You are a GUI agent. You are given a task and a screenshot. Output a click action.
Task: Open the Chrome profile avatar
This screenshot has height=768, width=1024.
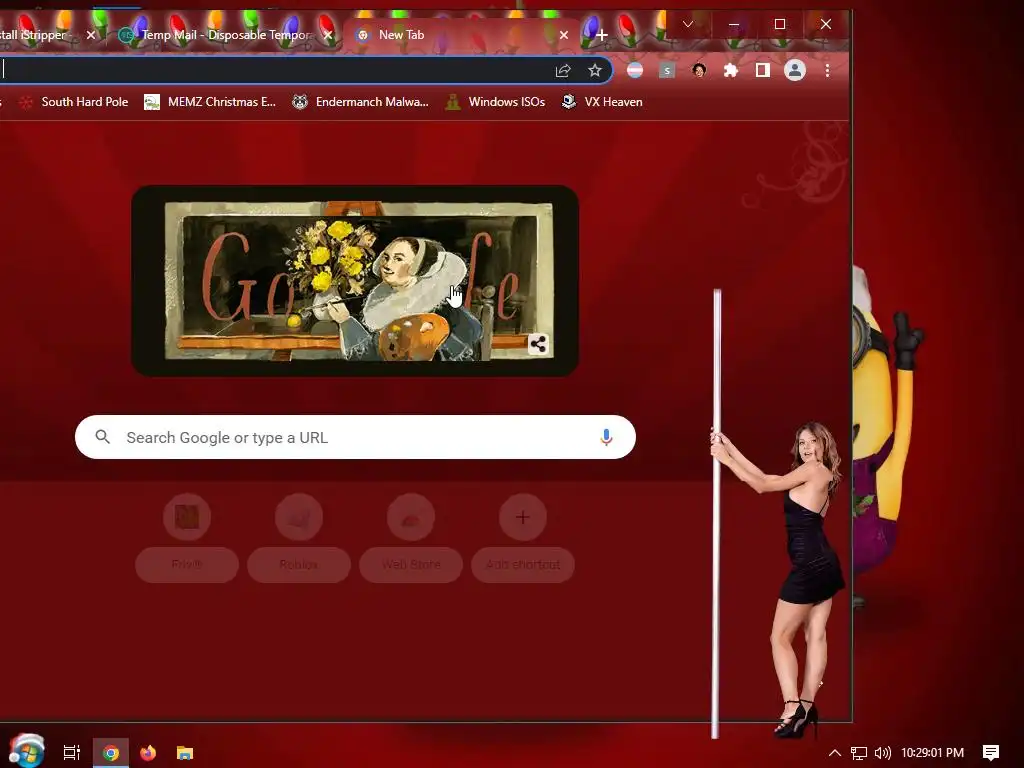coord(795,71)
